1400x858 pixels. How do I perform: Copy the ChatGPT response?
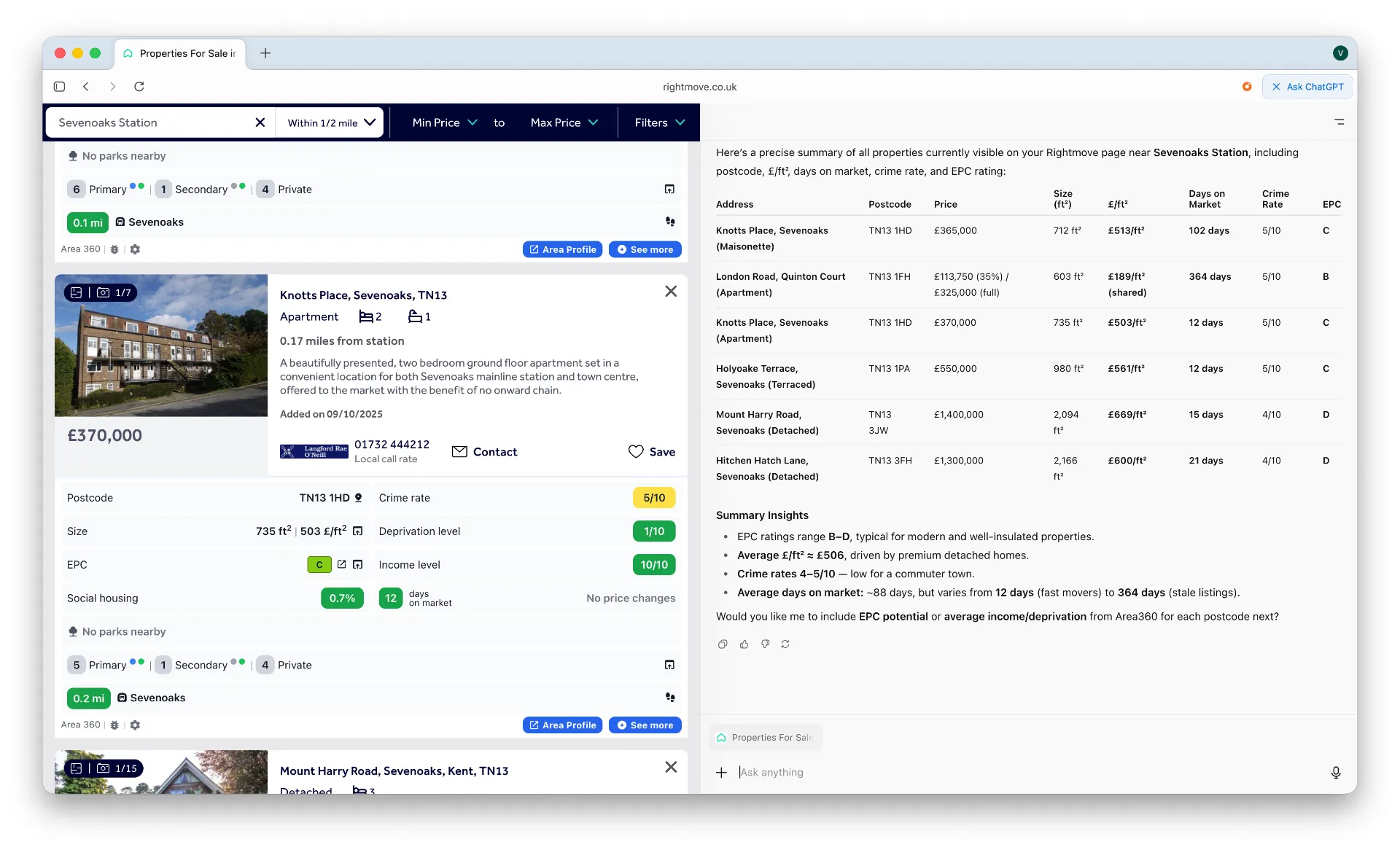[x=723, y=644]
